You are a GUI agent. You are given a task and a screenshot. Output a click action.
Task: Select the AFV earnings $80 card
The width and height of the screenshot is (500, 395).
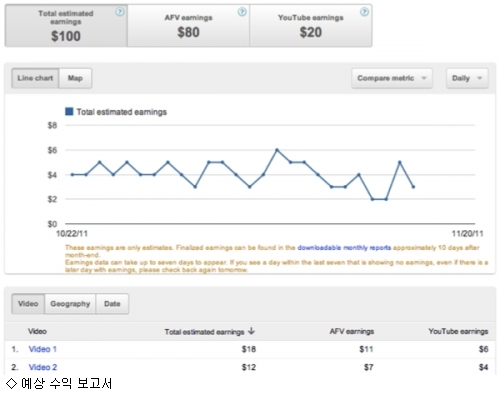[x=188, y=26]
